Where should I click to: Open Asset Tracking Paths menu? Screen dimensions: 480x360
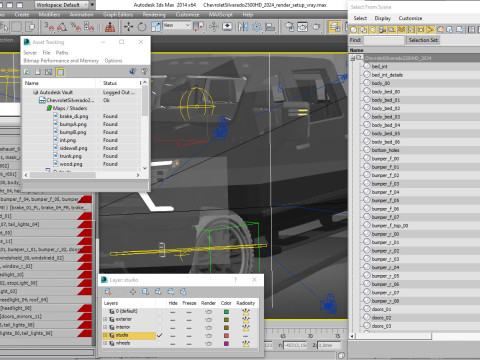click(62, 53)
